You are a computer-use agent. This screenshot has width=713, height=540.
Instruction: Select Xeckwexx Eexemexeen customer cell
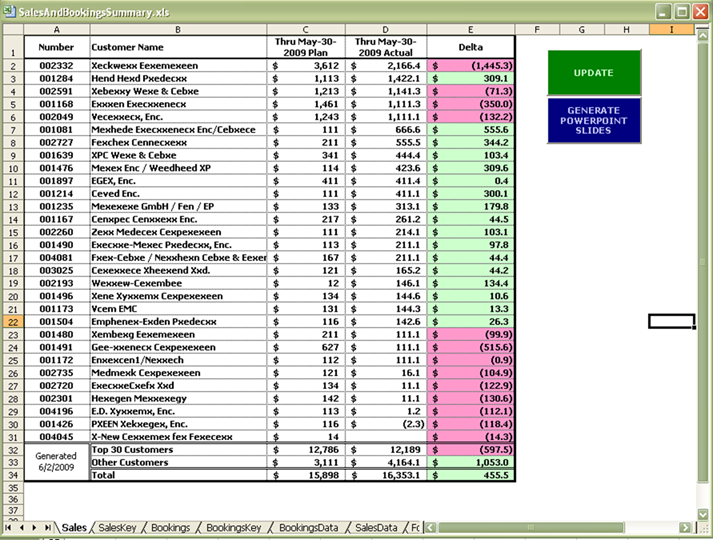178,65
